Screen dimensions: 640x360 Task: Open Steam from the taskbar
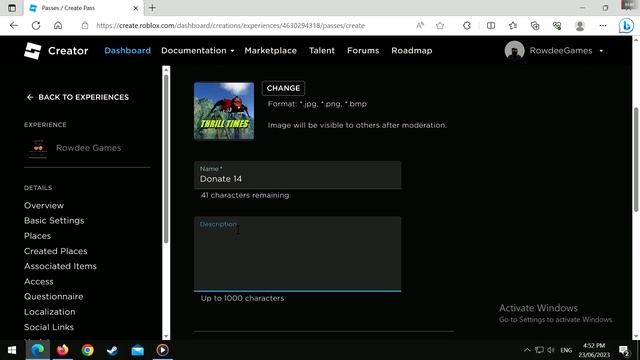[112, 350]
